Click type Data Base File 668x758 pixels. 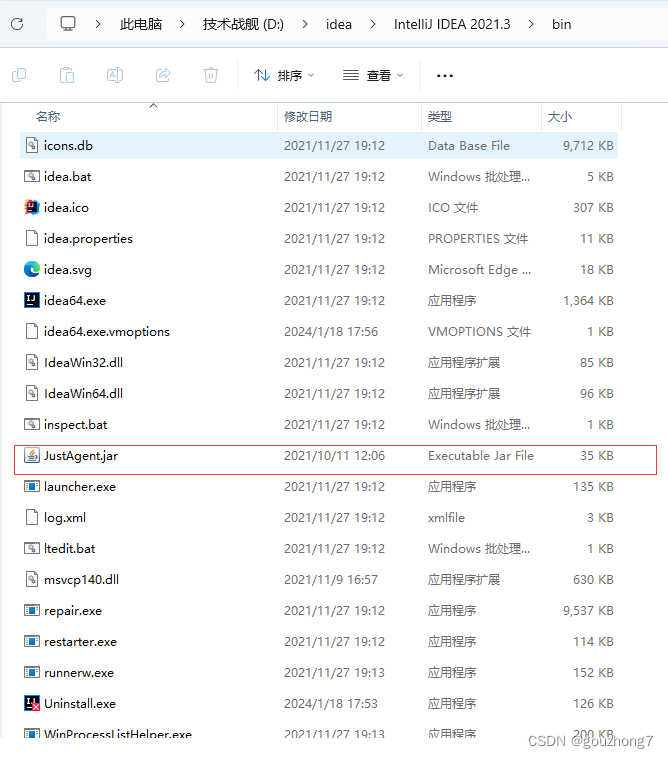pyautogui.click(x=469, y=146)
